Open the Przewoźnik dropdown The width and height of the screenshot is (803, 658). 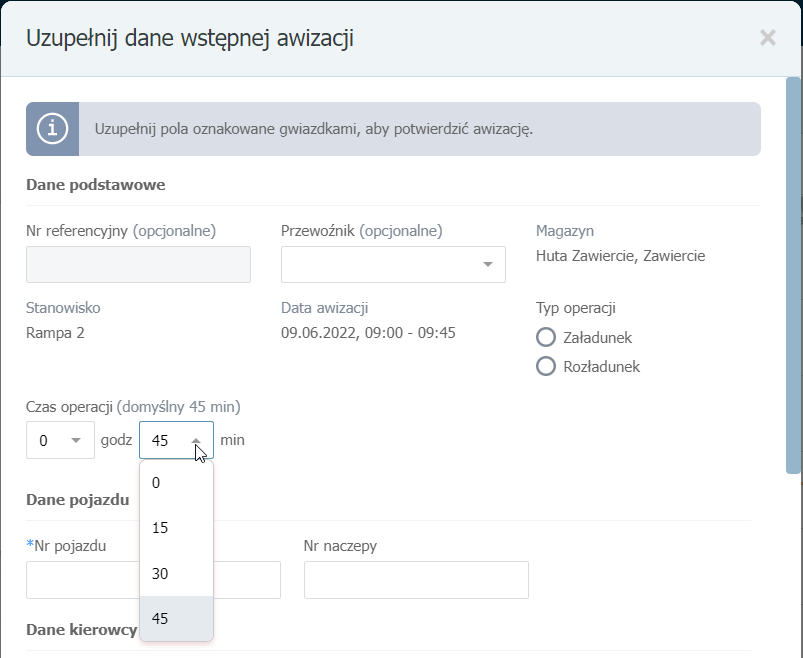pyautogui.click(x=393, y=264)
